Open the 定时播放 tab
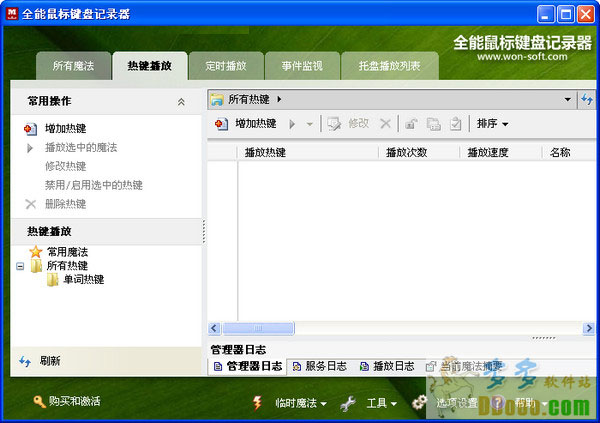 point(226,66)
